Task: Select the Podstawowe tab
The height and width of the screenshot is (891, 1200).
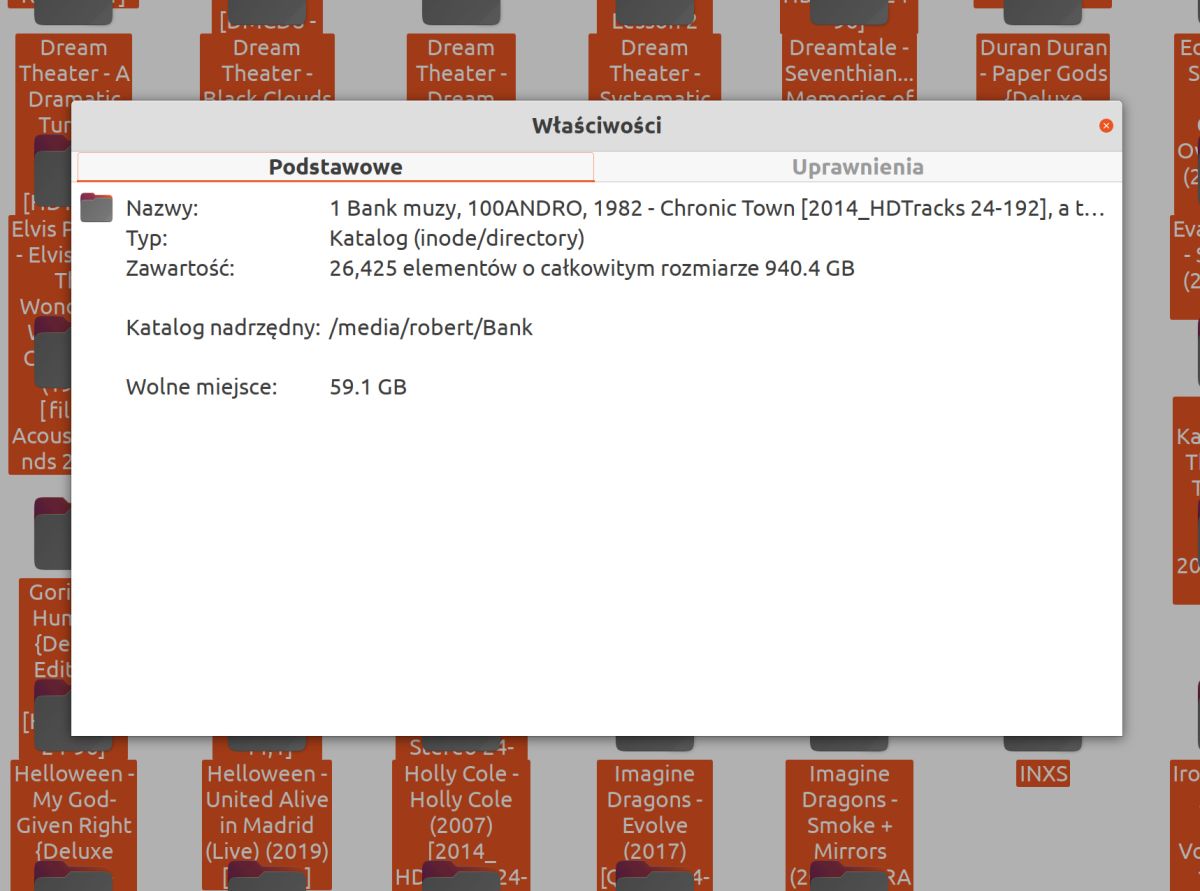Action: [335, 167]
